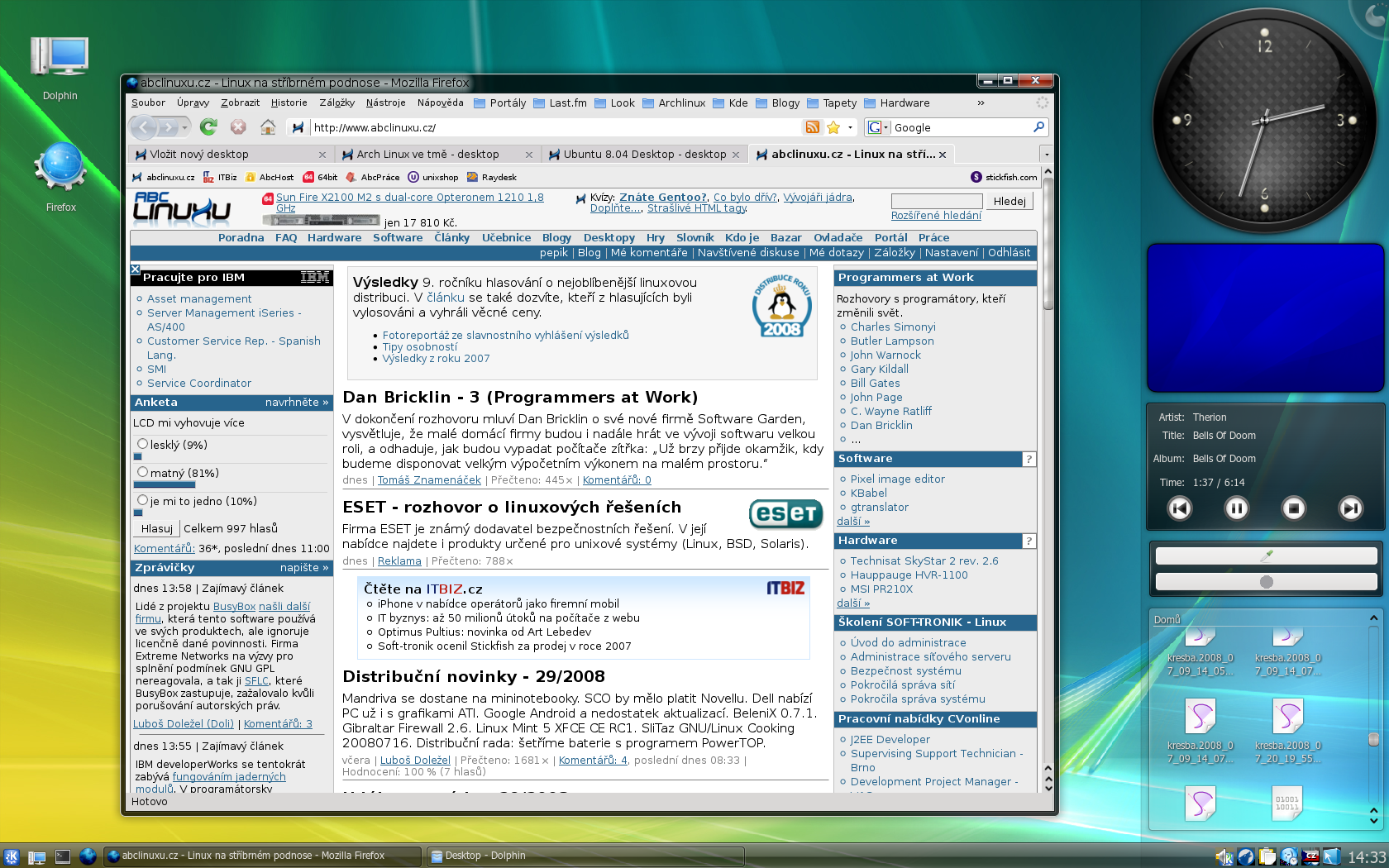Pause the playing track
This screenshot has height=868, width=1389.
[x=1236, y=508]
